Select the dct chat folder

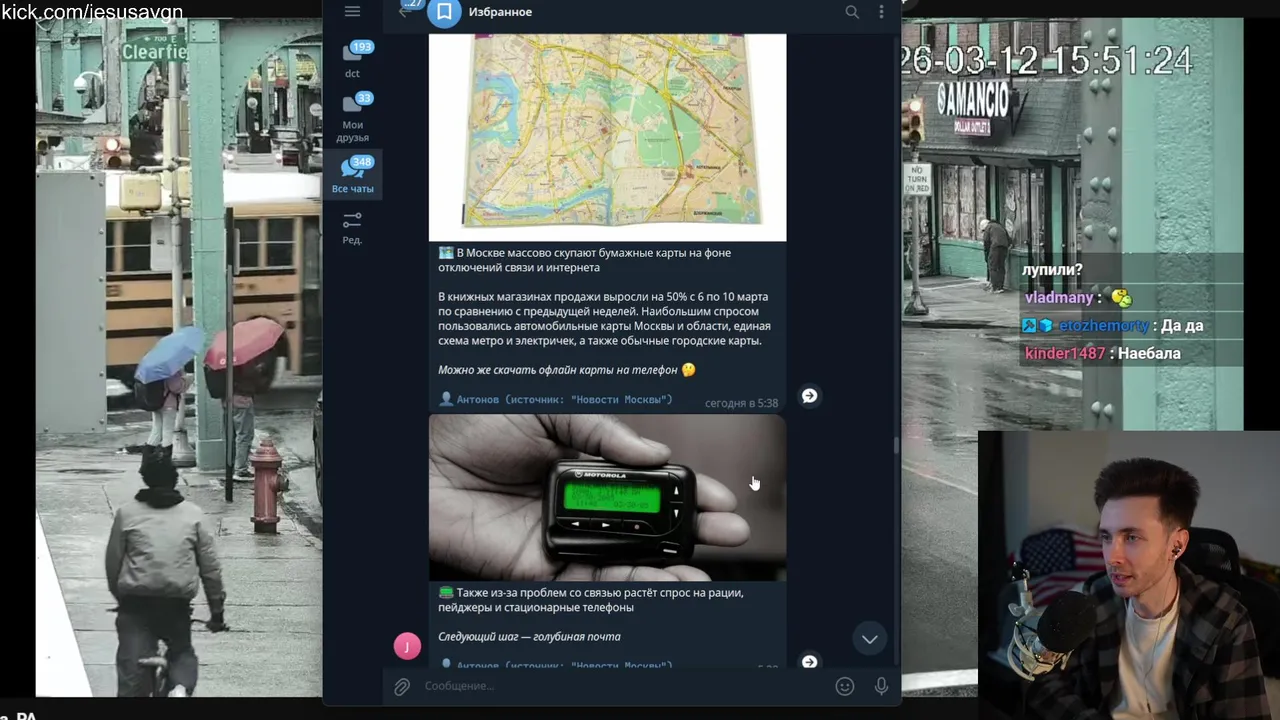tap(352, 60)
